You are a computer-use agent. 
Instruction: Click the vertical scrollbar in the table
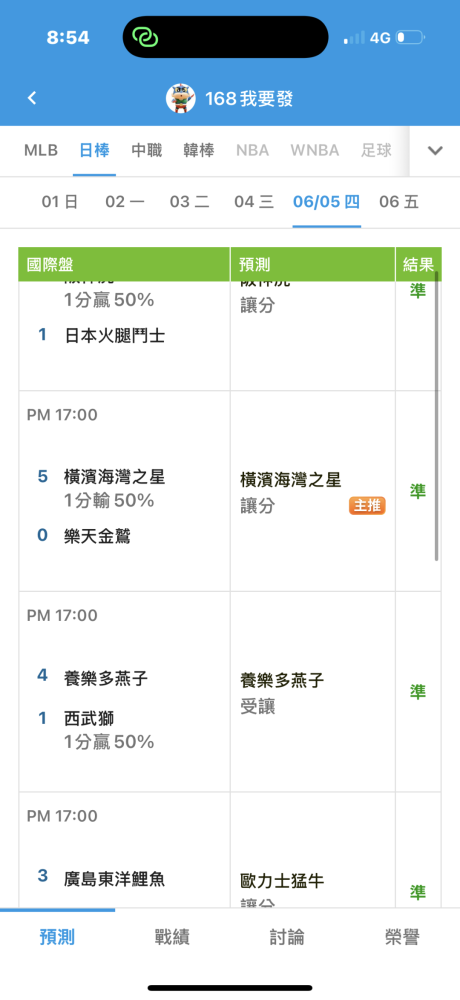(437, 416)
